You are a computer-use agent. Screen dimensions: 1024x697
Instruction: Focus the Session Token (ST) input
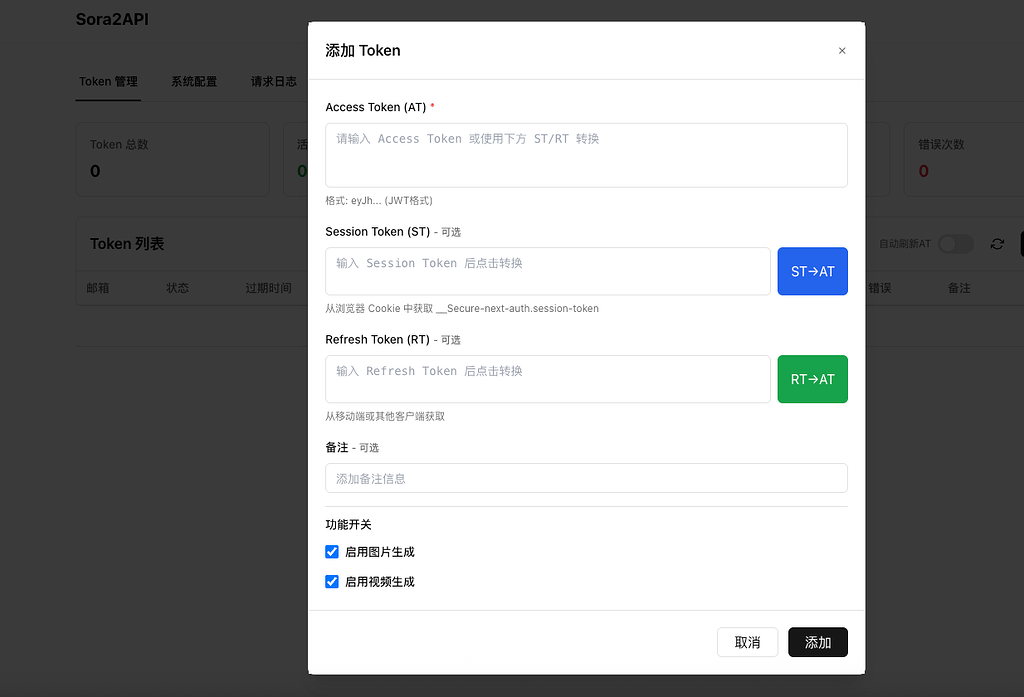(x=548, y=271)
